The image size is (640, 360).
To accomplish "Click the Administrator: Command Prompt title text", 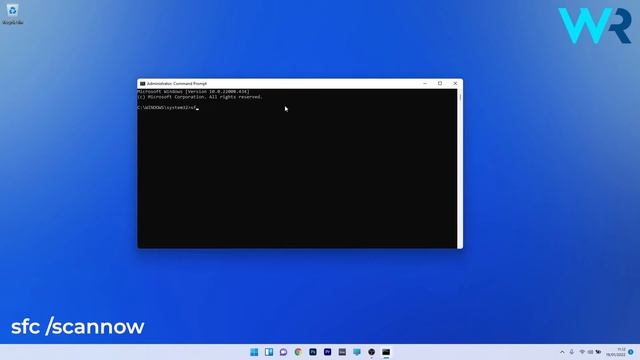I will coord(177,84).
